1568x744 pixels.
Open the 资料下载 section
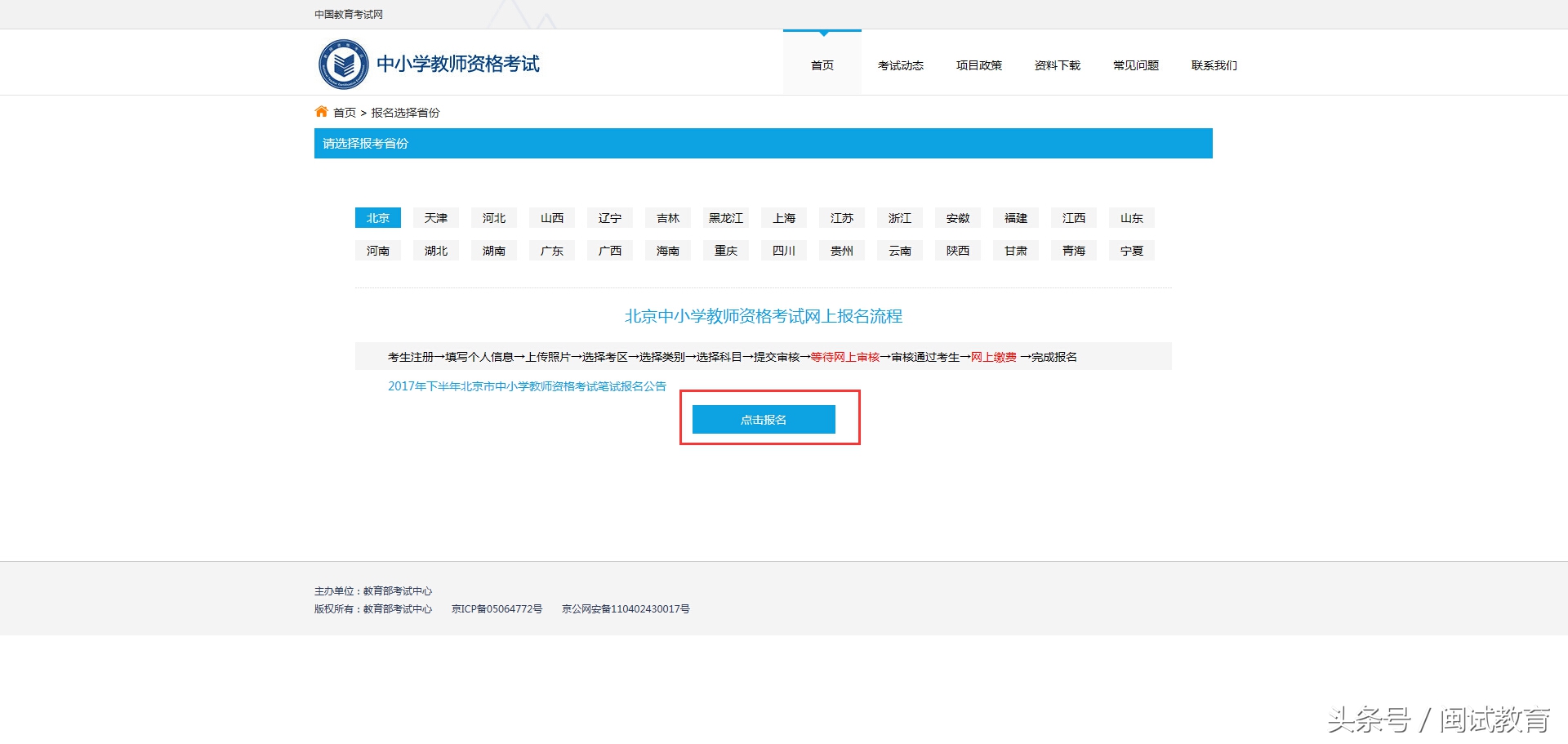[1057, 65]
